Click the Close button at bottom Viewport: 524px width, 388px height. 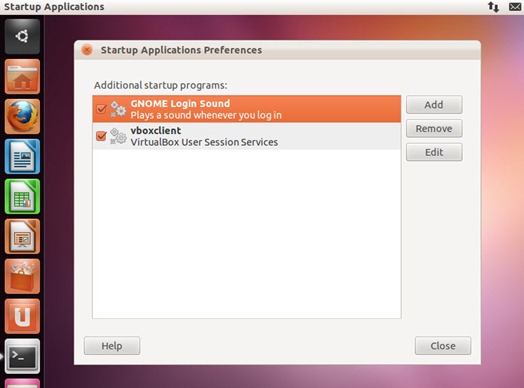pos(443,346)
